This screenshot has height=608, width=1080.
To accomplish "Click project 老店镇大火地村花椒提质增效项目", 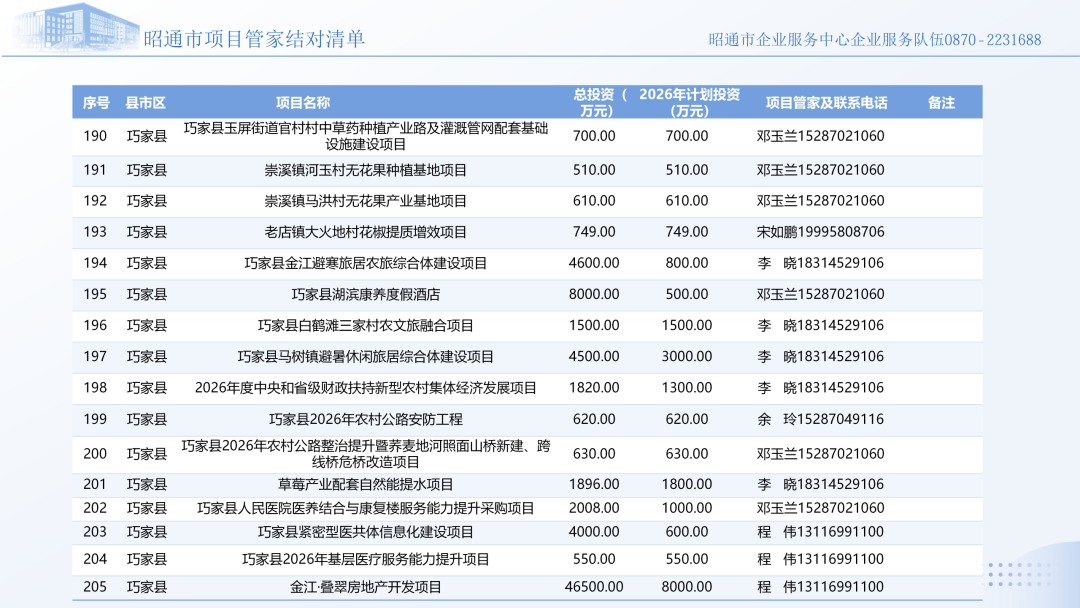I will 366,232.
